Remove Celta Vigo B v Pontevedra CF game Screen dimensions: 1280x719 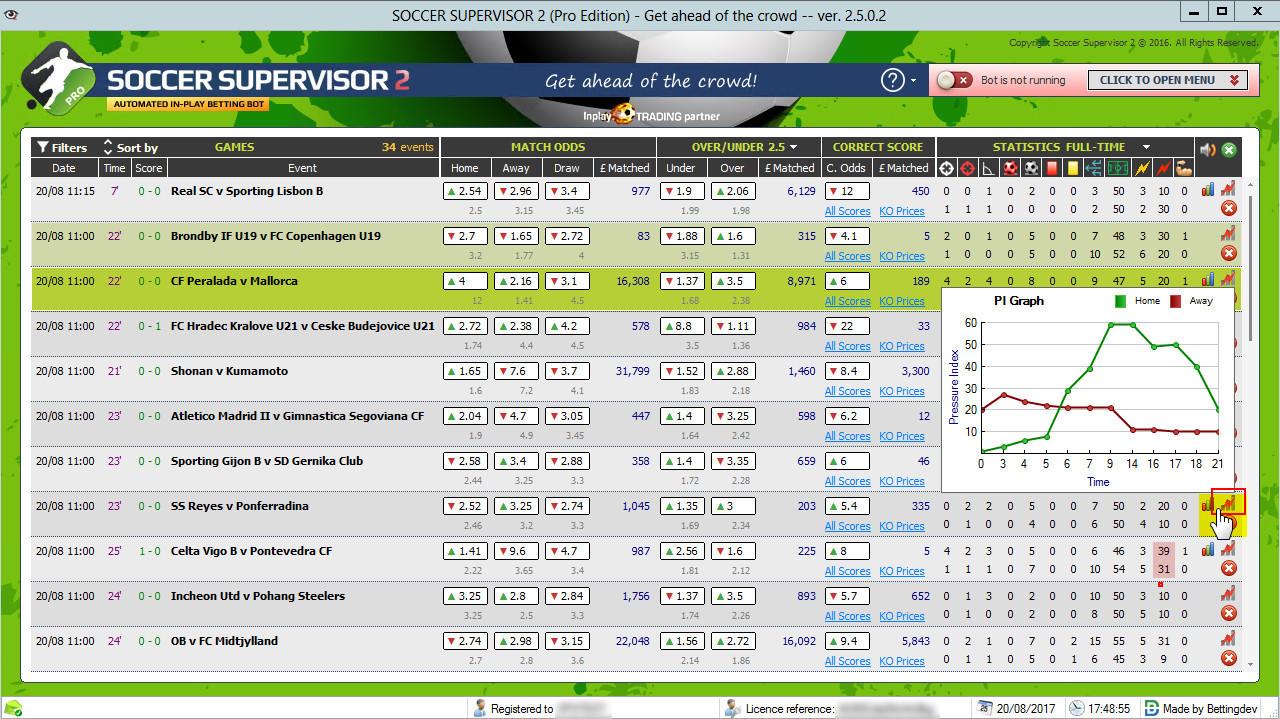pos(1229,568)
